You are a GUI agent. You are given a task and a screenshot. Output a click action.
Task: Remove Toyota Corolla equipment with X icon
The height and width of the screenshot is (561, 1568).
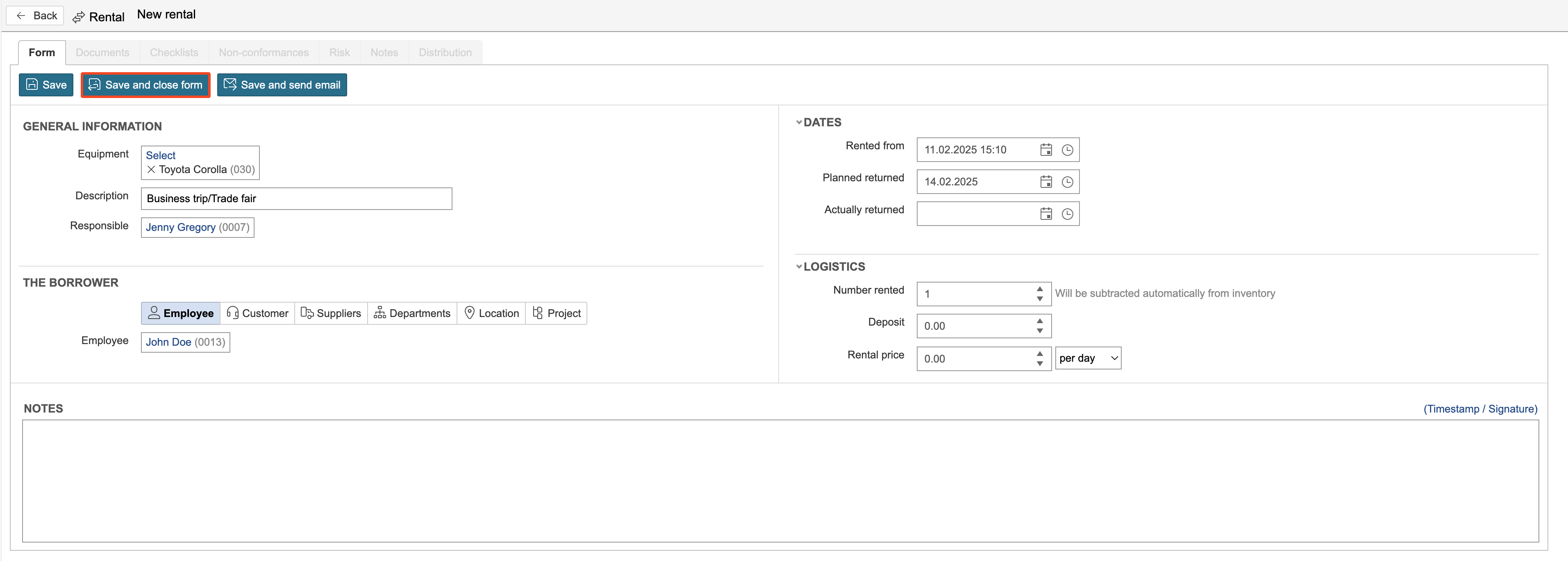[151, 169]
